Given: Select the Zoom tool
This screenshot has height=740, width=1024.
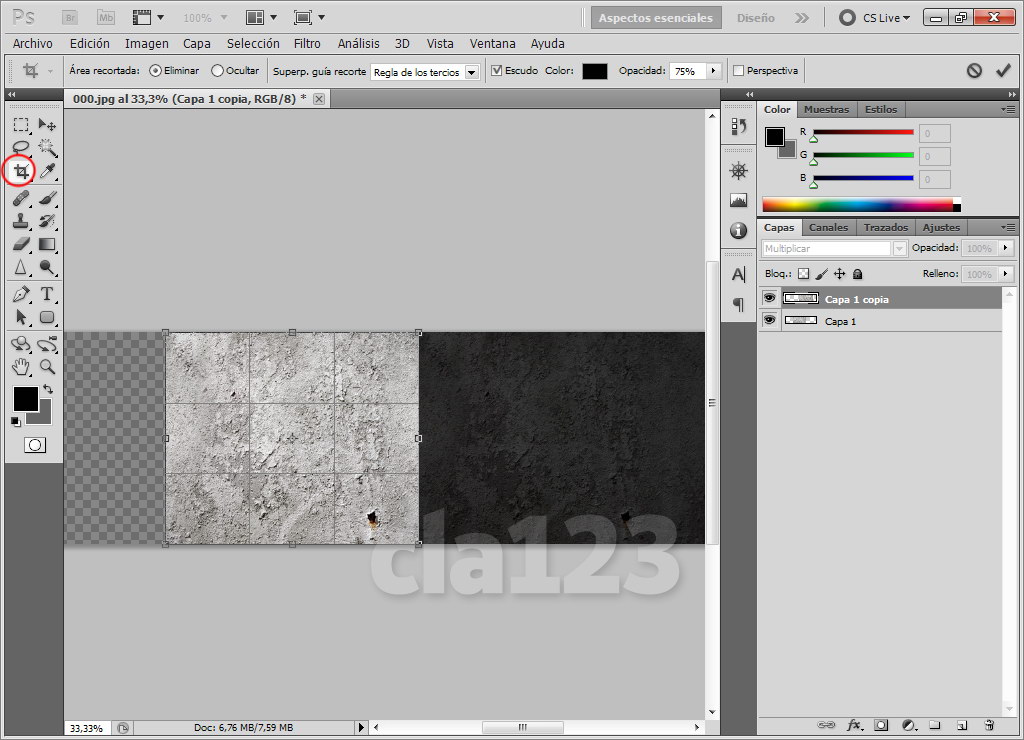Looking at the screenshot, I should click(x=47, y=367).
